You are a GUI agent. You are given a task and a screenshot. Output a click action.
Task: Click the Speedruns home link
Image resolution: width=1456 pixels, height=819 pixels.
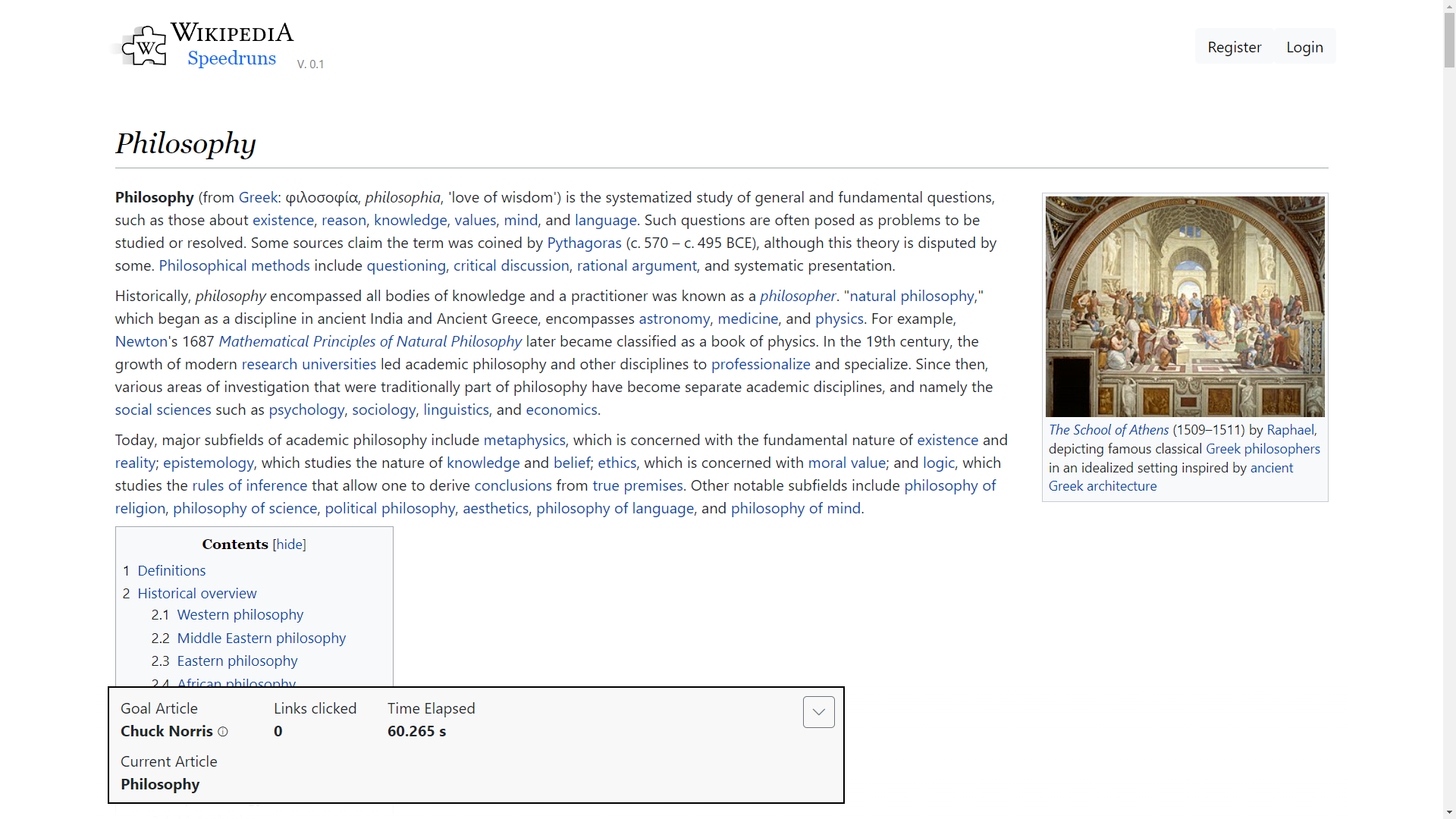pyautogui.click(x=231, y=58)
